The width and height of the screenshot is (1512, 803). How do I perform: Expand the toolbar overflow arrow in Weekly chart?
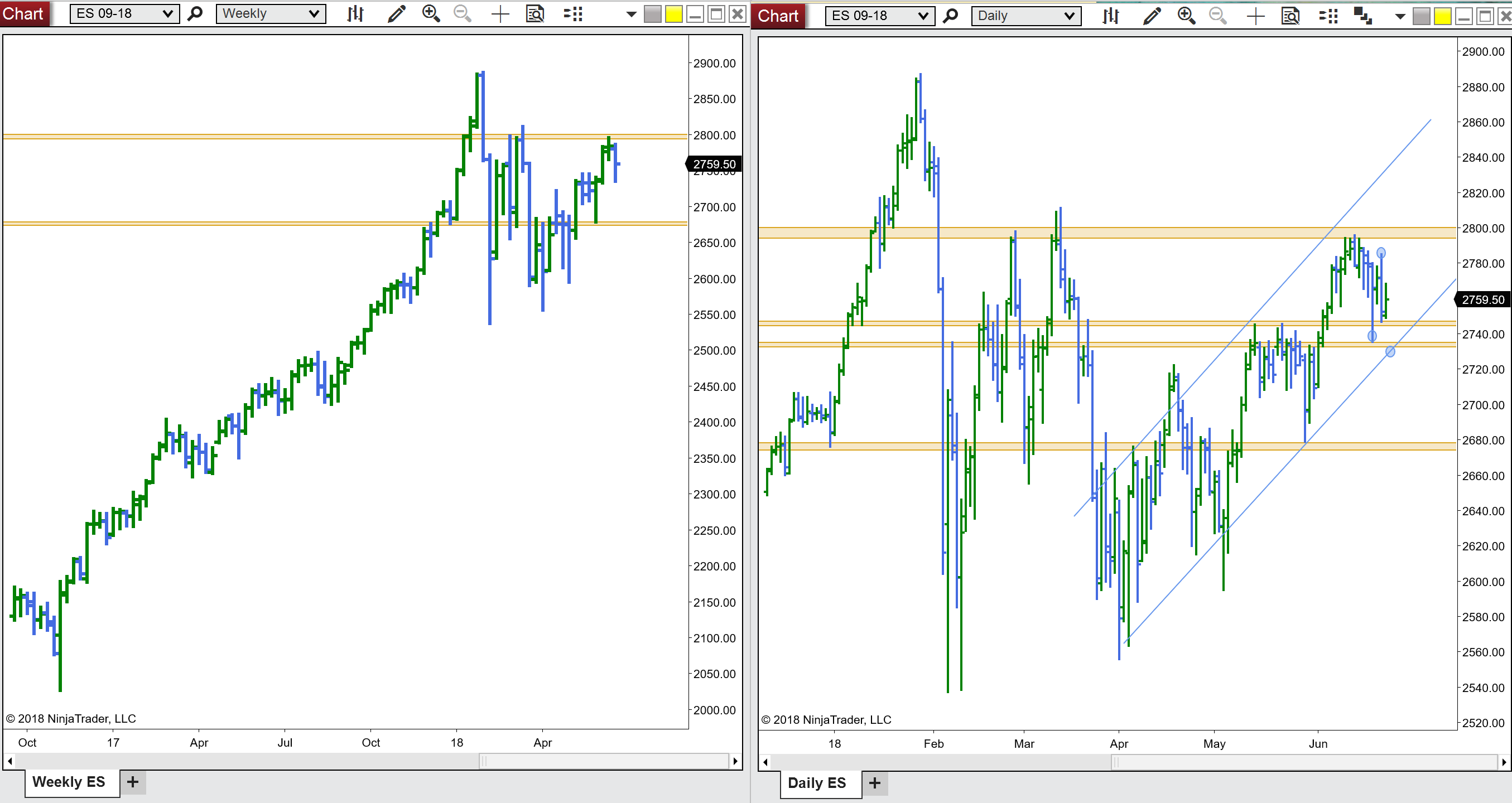pyautogui.click(x=631, y=14)
